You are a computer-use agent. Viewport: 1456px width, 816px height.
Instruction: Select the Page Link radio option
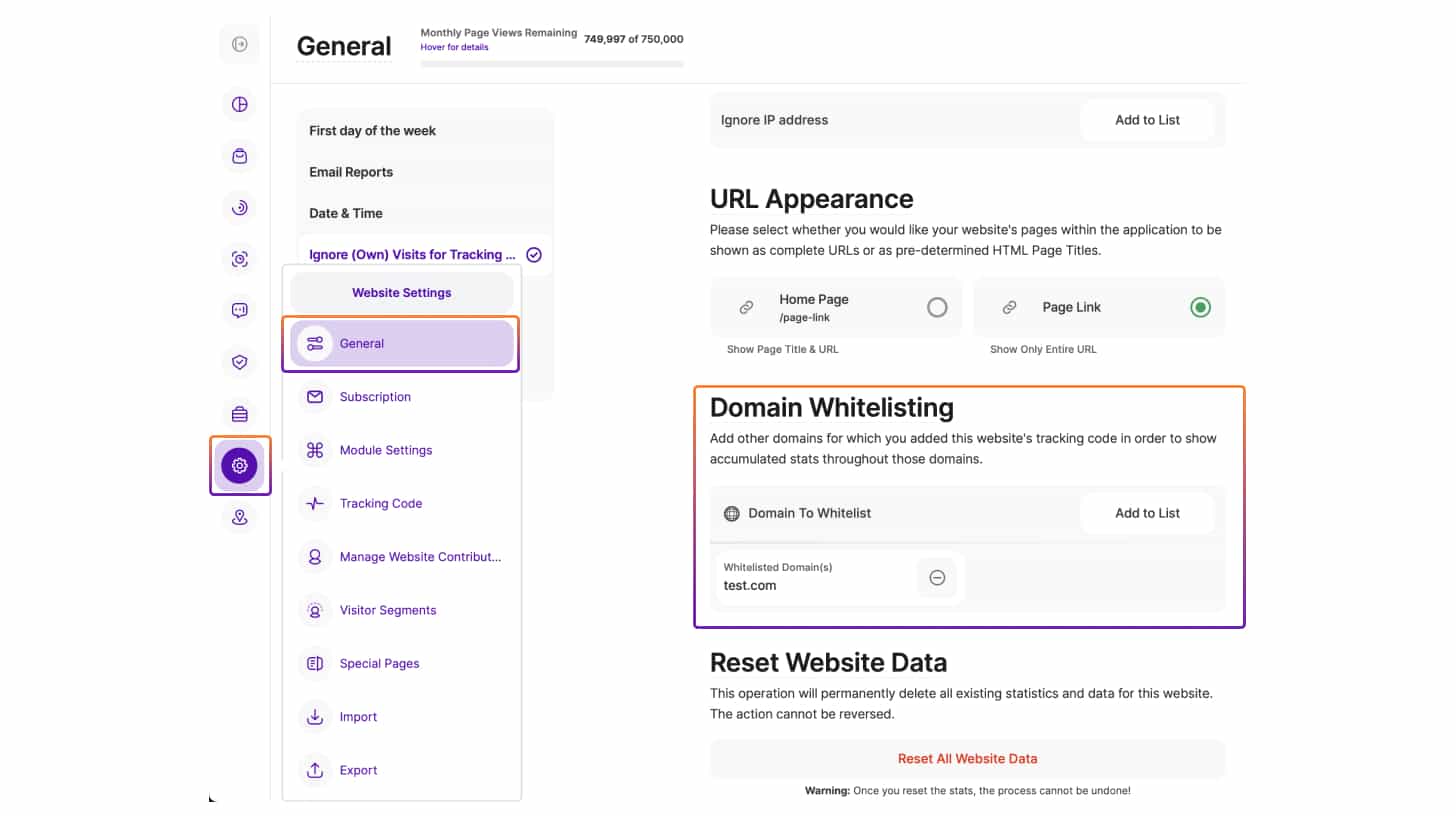point(1200,307)
